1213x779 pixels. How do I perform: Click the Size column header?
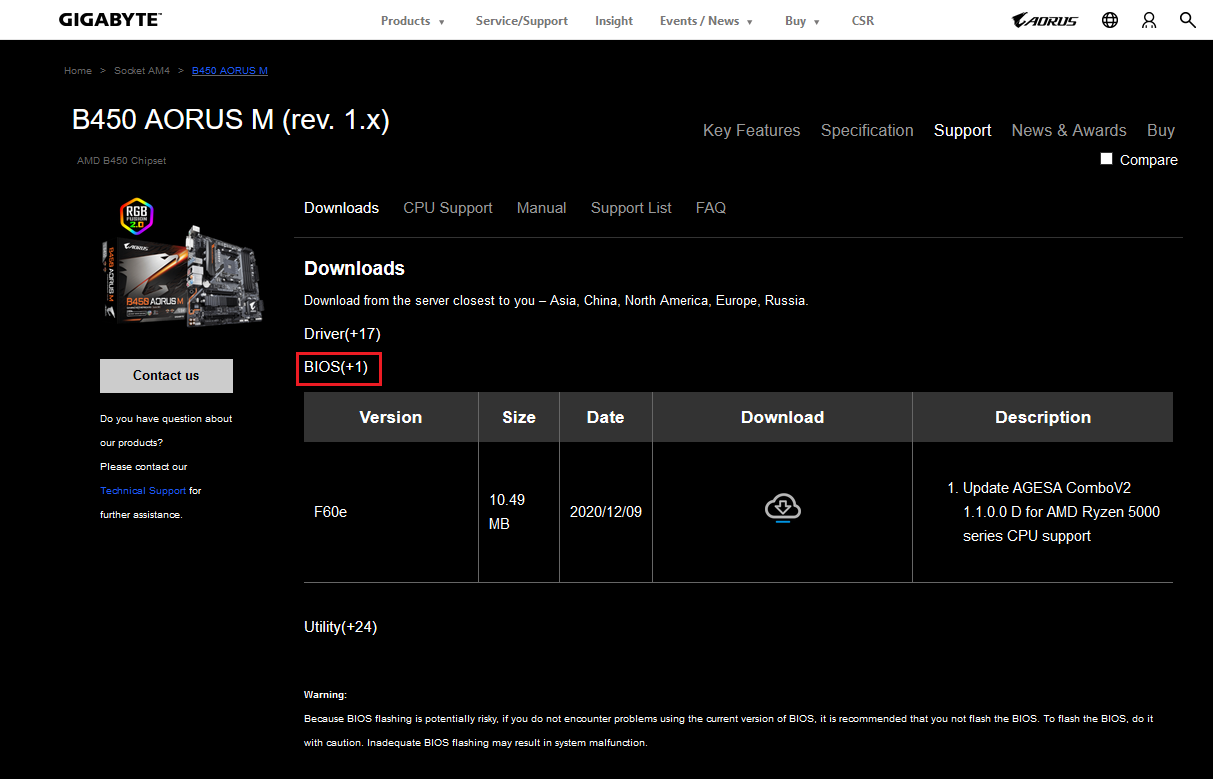[x=519, y=417]
